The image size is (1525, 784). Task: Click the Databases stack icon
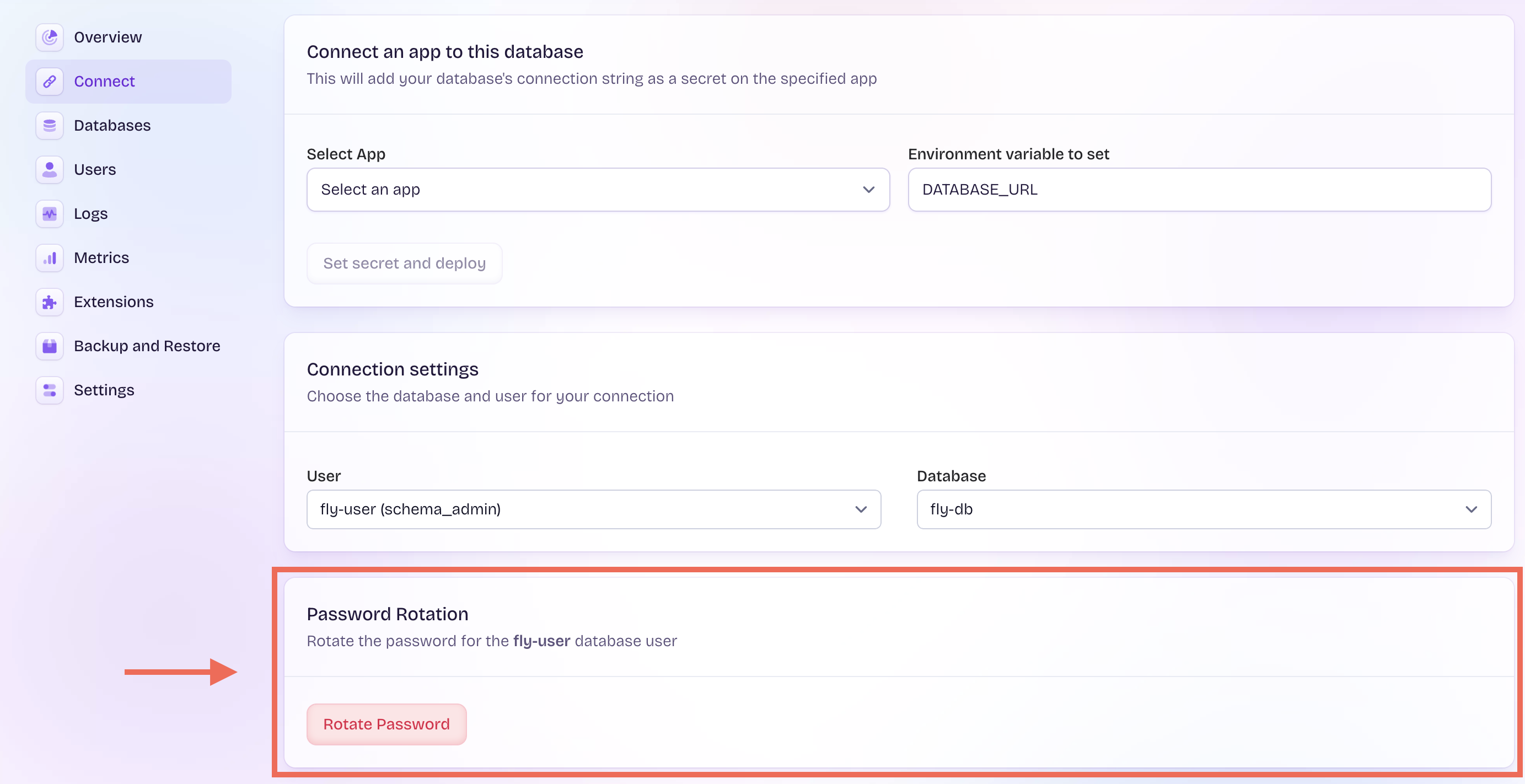click(50, 126)
